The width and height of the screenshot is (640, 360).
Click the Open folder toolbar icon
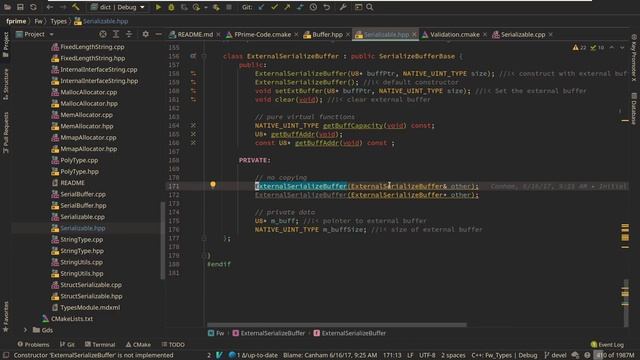pyautogui.click(x=7, y=7)
